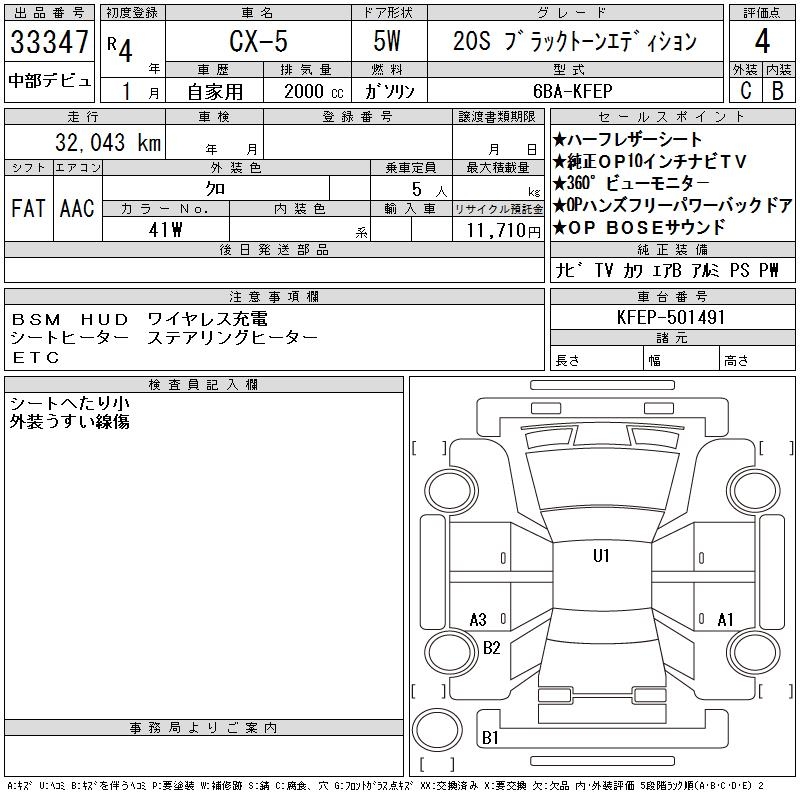
Task: Select the FAT shift value
Action: pos(28,209)
